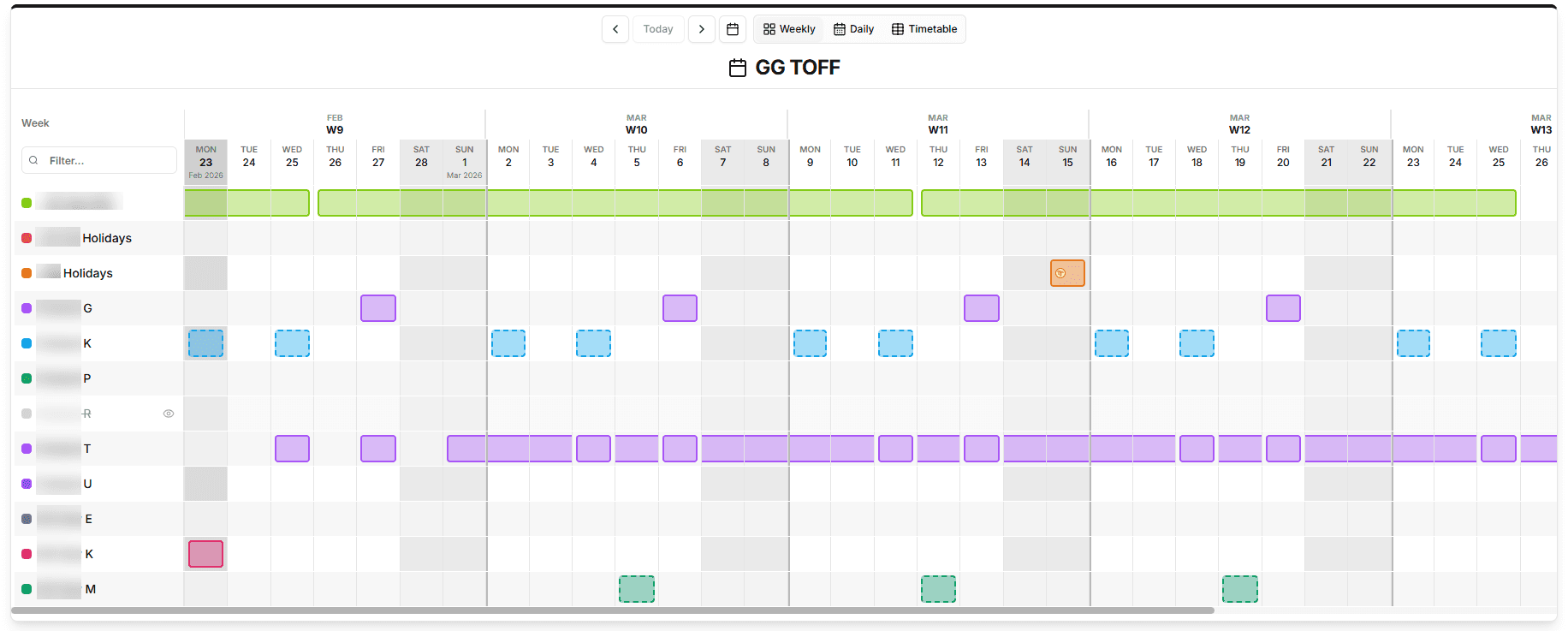Screen dimensions: 1568x631
Task: Click the horizontal scrollbar at bottom
Action: point(613,610)
